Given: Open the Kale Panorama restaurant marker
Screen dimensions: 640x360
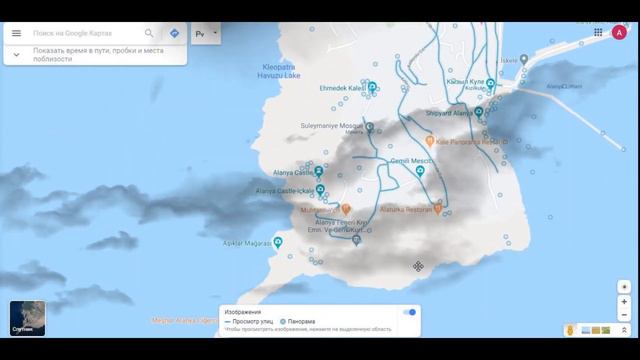Looking at the screenshot, I should point(429,141).
